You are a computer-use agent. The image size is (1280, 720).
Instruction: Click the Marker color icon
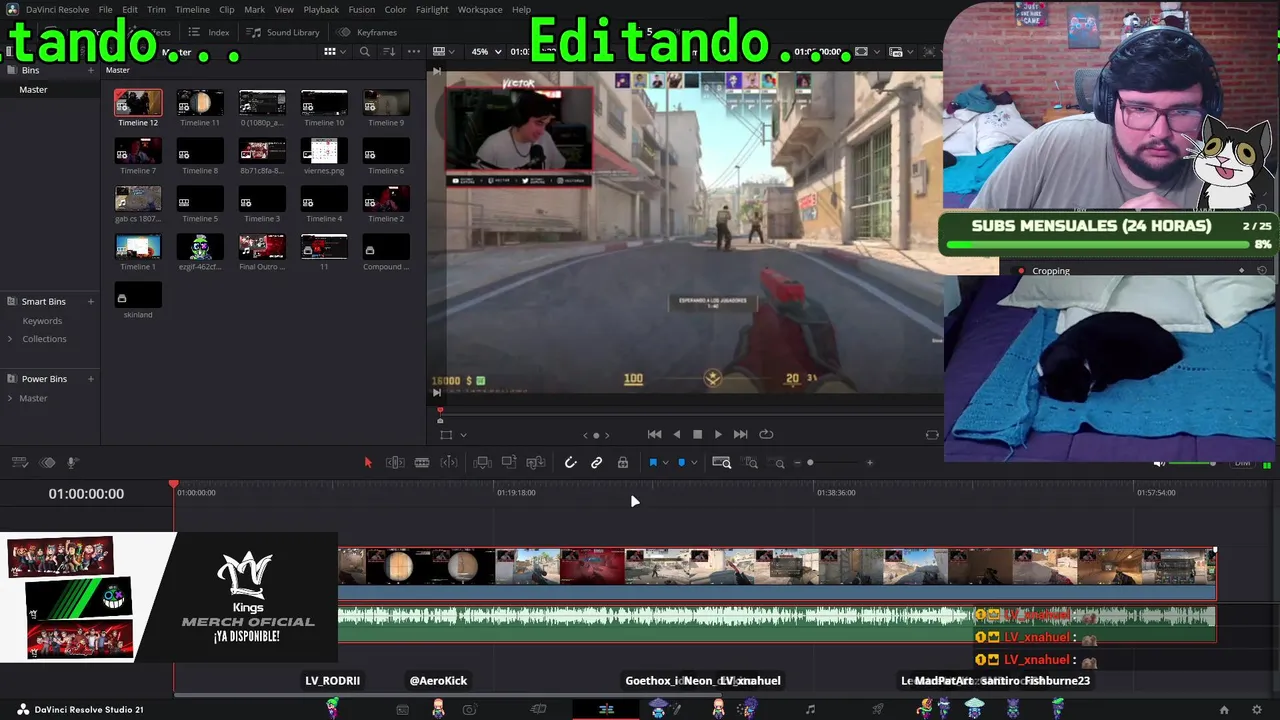coord(682,462)
